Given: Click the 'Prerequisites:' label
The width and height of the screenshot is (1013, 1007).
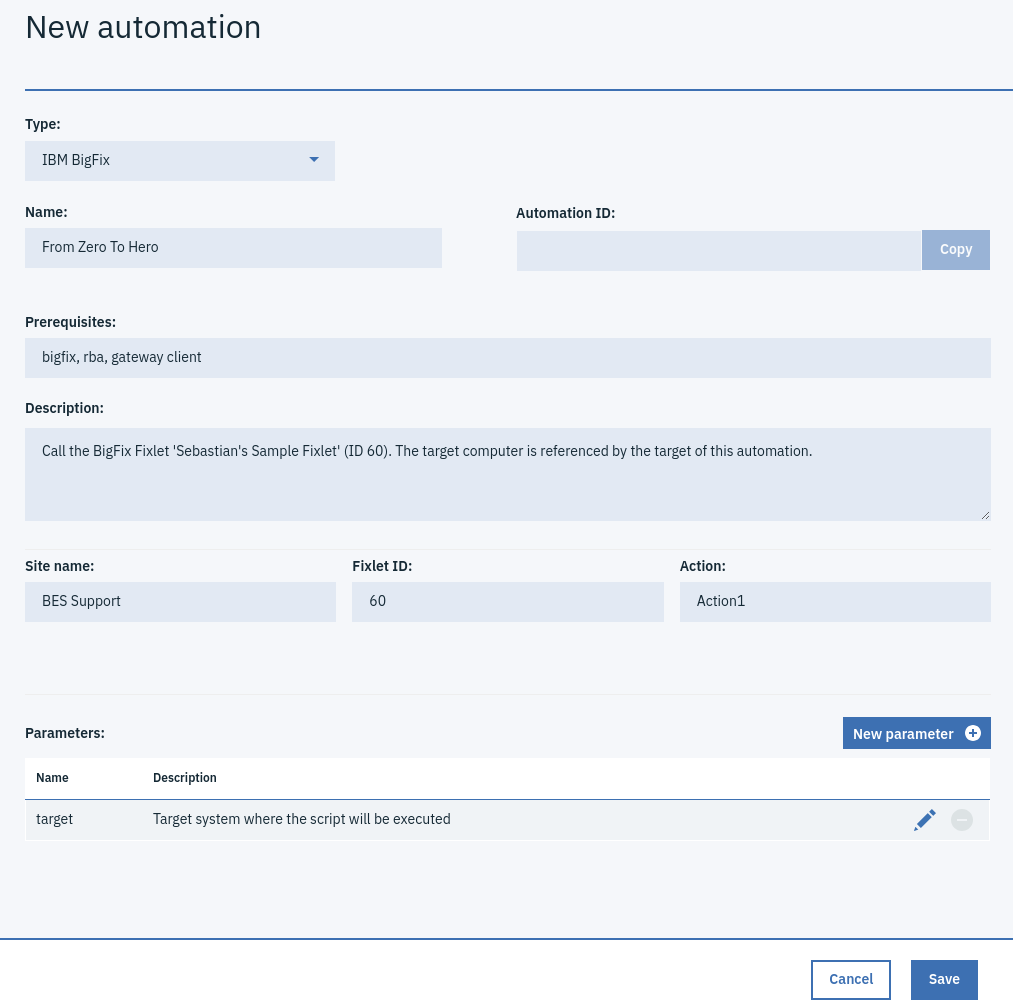Looking at the screenshot, I should click(70, 322).
